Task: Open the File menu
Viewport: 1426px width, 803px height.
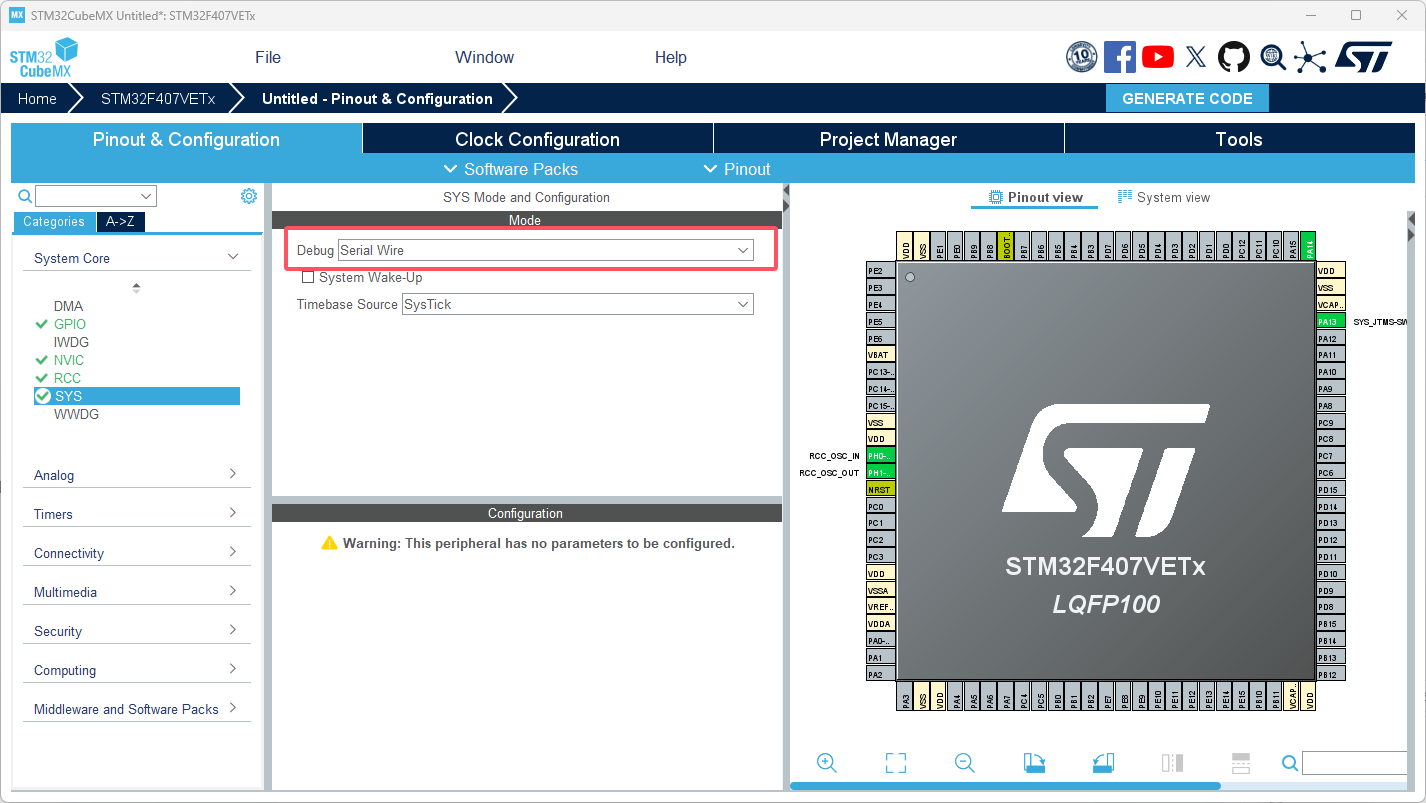Action: pos(268,57)
